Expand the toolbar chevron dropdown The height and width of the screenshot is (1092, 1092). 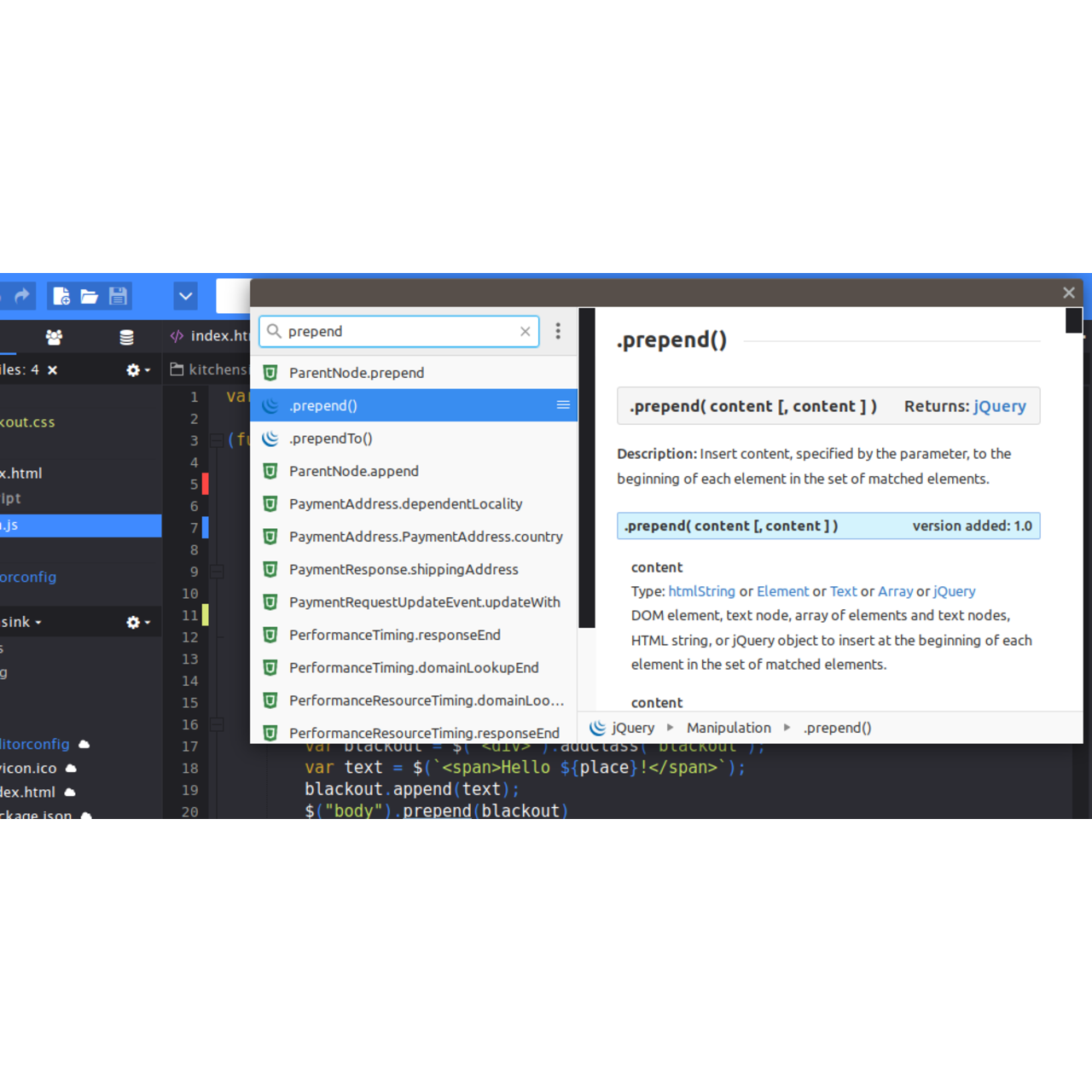pos(185,296)
